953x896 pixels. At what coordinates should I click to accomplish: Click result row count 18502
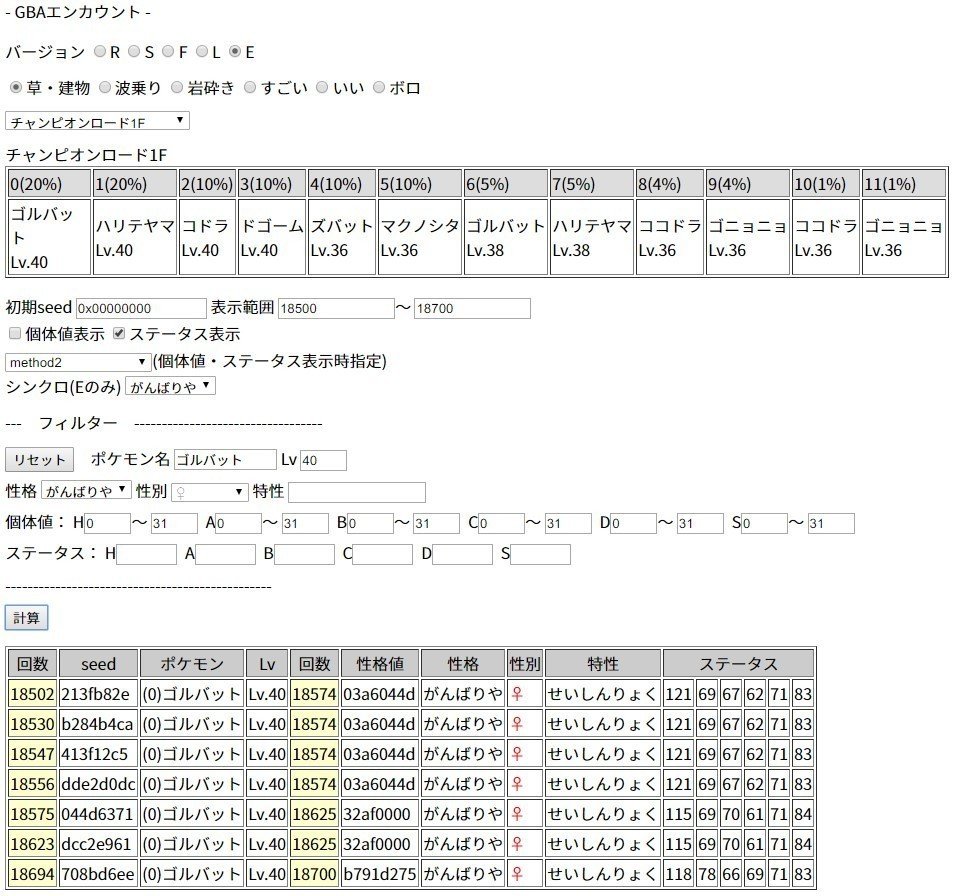pos(32,694)
